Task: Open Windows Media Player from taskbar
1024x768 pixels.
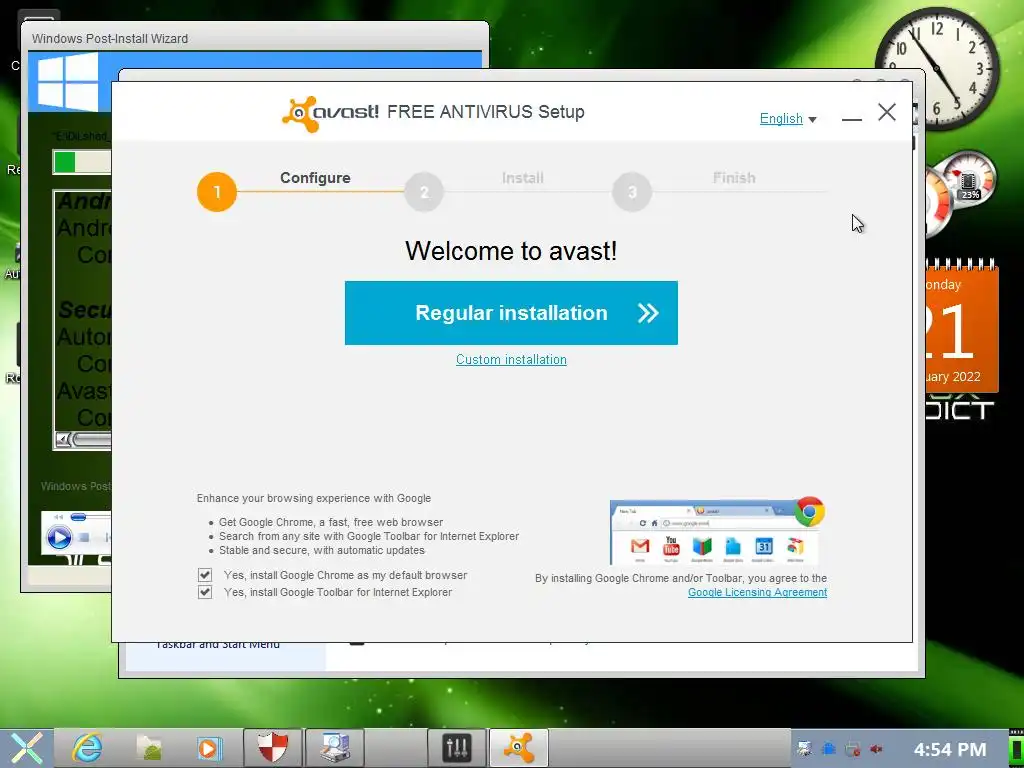Action: [210, 748]
